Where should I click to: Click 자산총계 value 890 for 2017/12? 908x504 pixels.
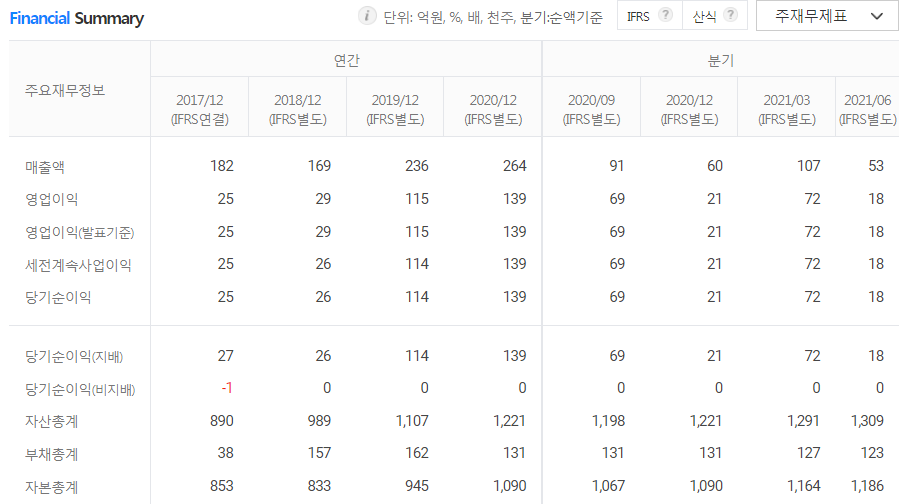(222, 421)
